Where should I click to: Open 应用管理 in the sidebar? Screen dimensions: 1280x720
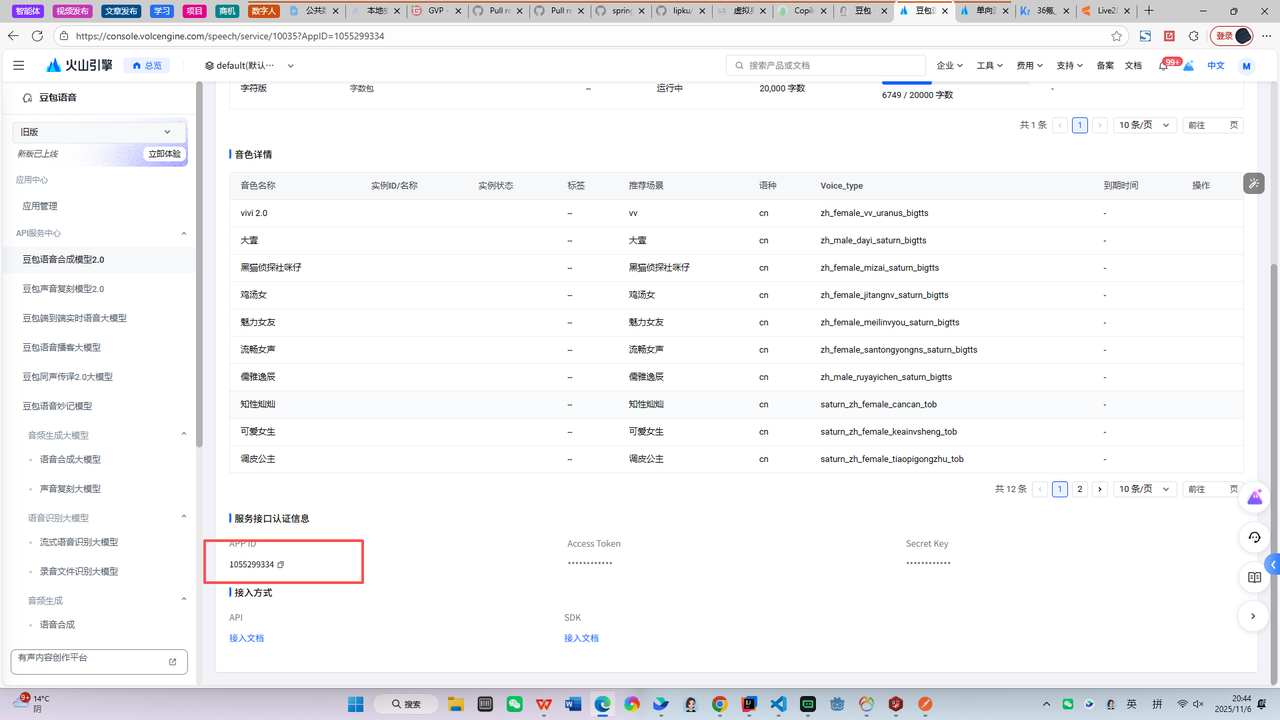(x=40, y=206)
